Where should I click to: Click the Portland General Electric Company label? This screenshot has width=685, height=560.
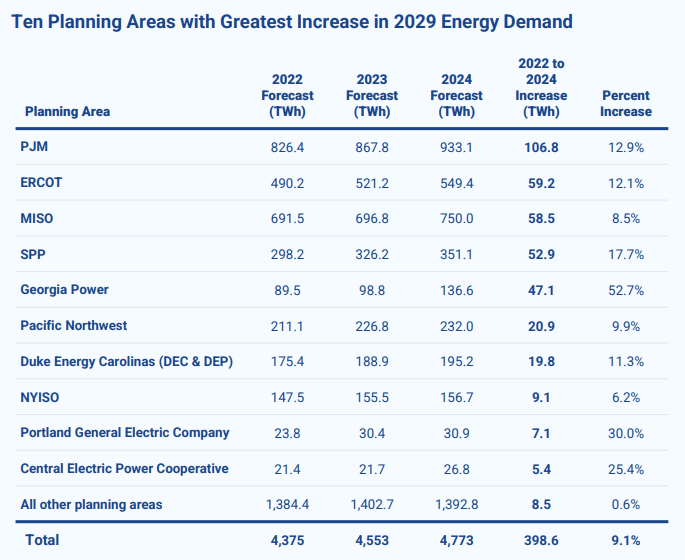tap(125, 432)
